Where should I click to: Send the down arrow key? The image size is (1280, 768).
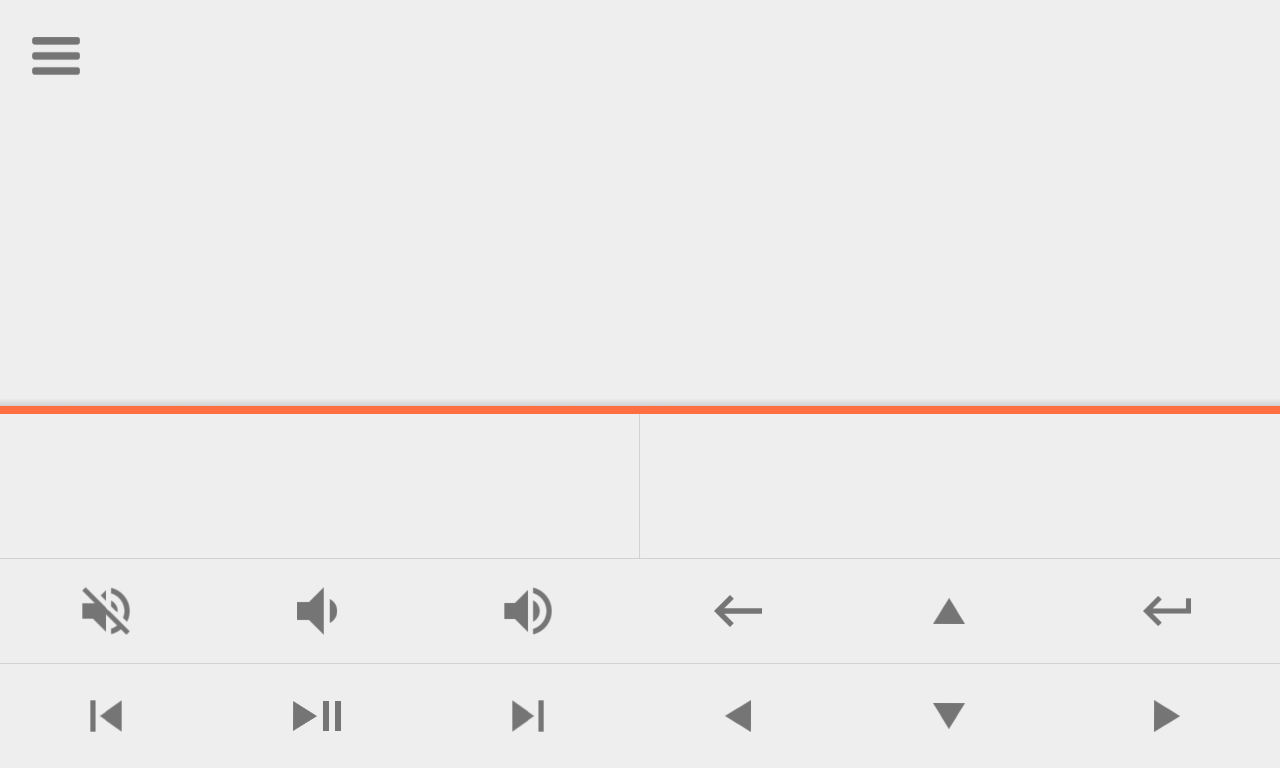click(949, 716)
